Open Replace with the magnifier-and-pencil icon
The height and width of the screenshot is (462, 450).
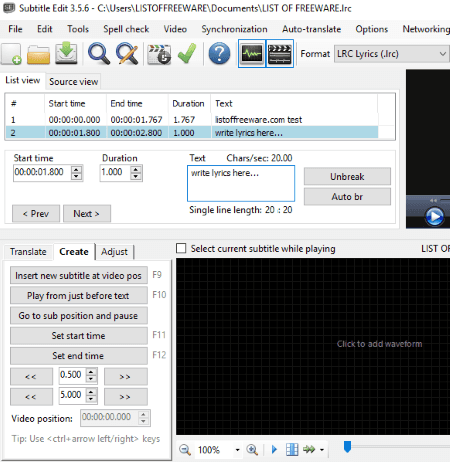(127, 54)
